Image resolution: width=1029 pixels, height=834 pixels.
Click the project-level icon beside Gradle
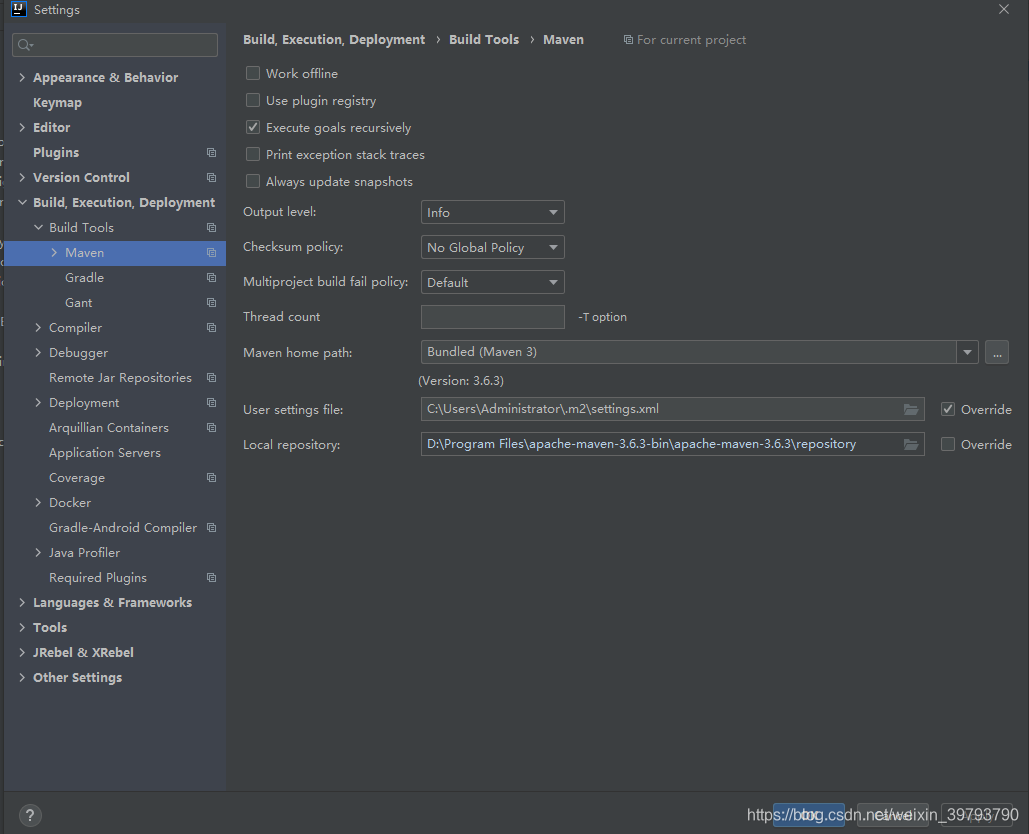click(211, 278)
